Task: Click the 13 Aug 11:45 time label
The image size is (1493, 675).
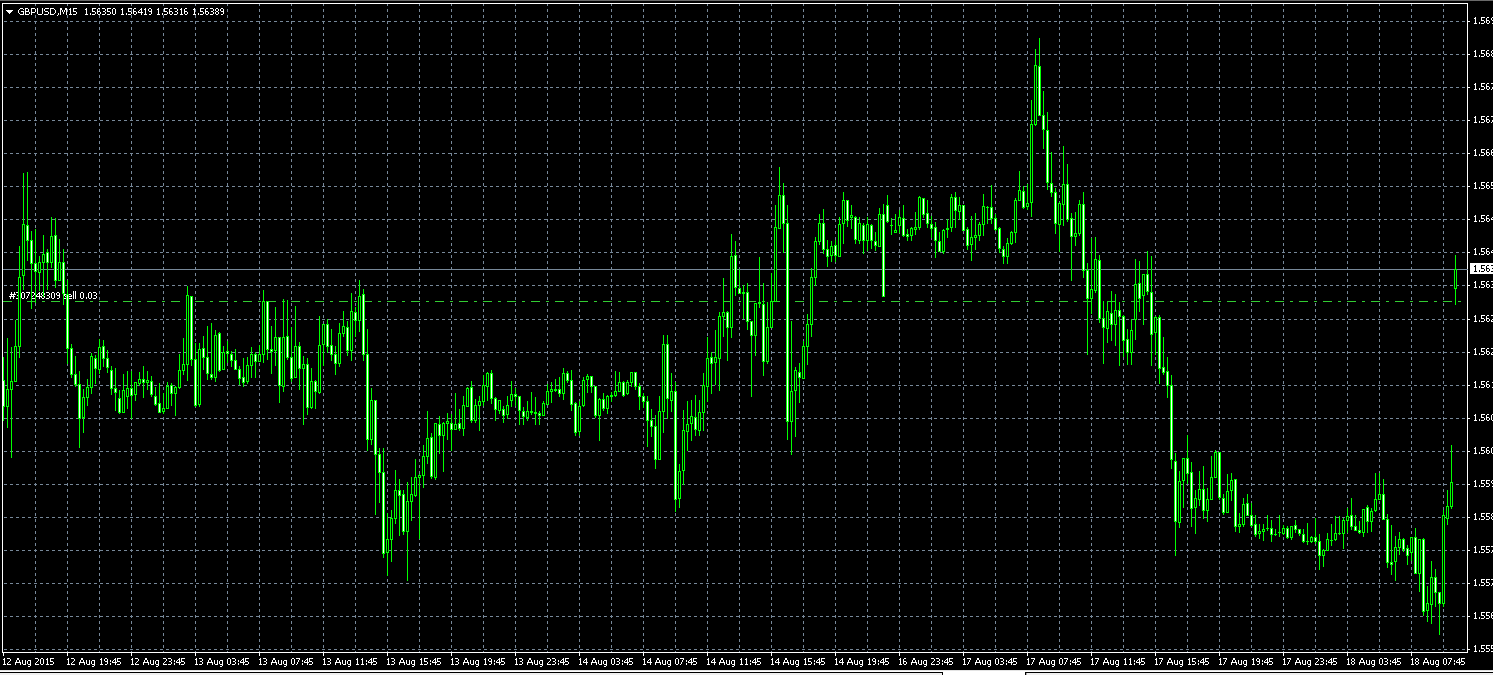Action: tap(350, 662)
